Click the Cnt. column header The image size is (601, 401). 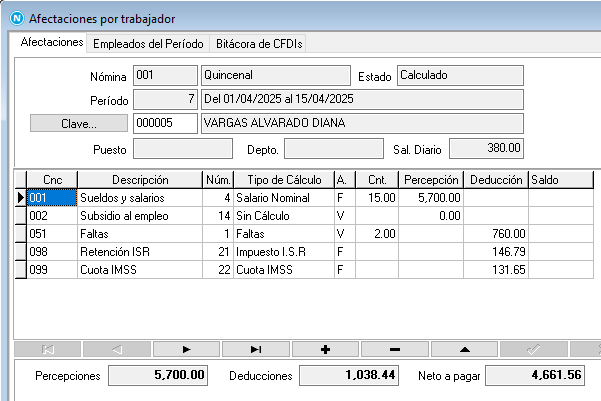(x=377, y=180)
